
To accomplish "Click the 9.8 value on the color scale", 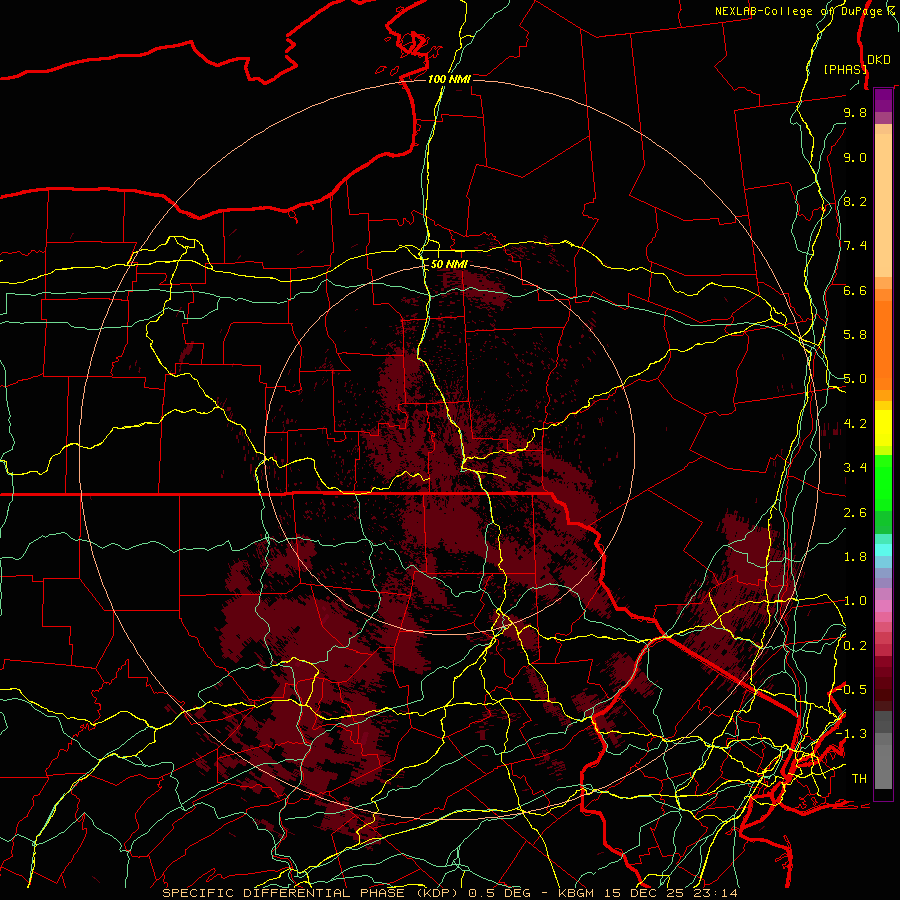I will pyautogui.click(x=855, y=112).
